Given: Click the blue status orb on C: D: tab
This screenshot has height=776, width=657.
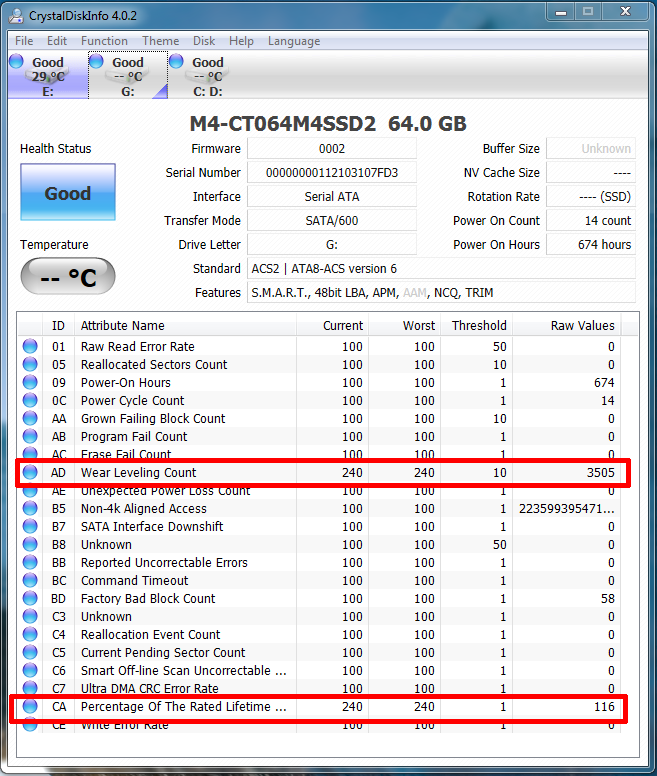Looking at the screenshot, I should [x=176, y=61].
